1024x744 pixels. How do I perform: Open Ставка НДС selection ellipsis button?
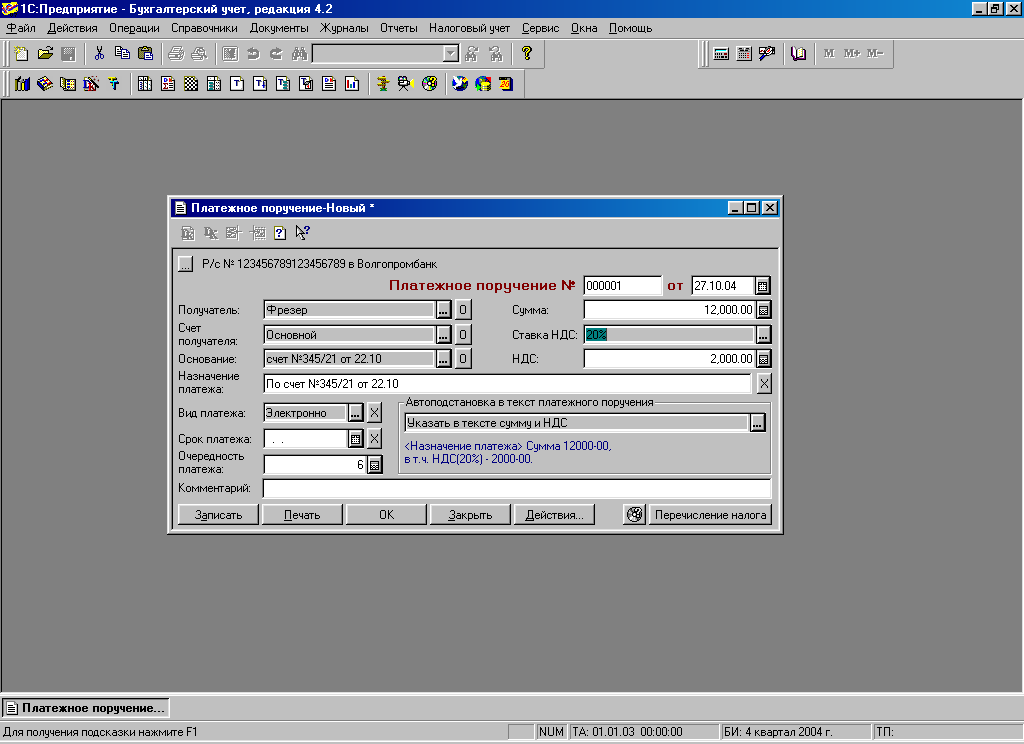point(763,334)
